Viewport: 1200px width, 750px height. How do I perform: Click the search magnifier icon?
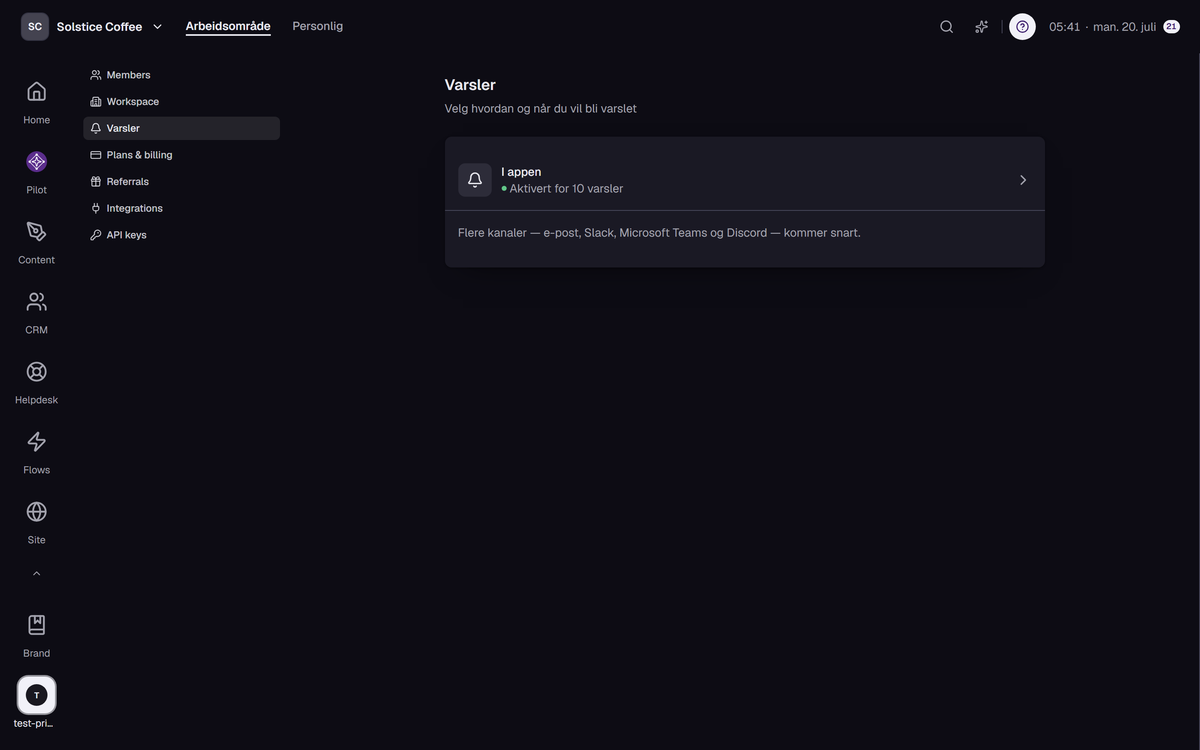pyautogui.click(x=946, y=27)
